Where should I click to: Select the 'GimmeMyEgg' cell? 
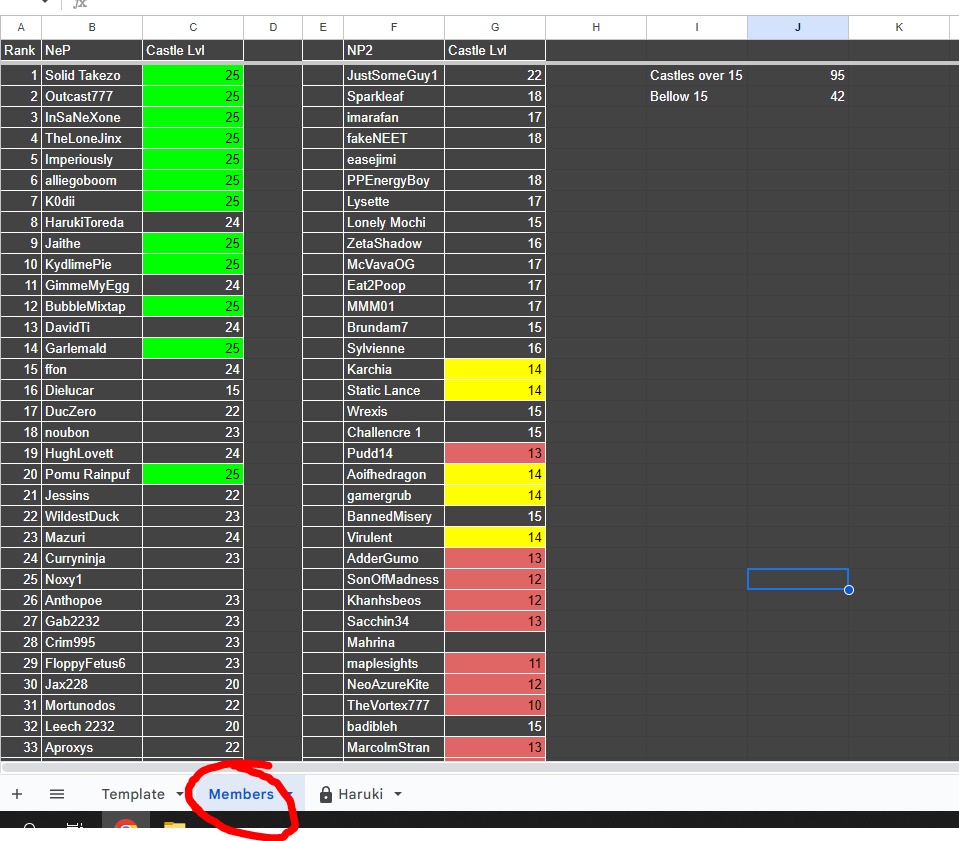pos(92,286)
